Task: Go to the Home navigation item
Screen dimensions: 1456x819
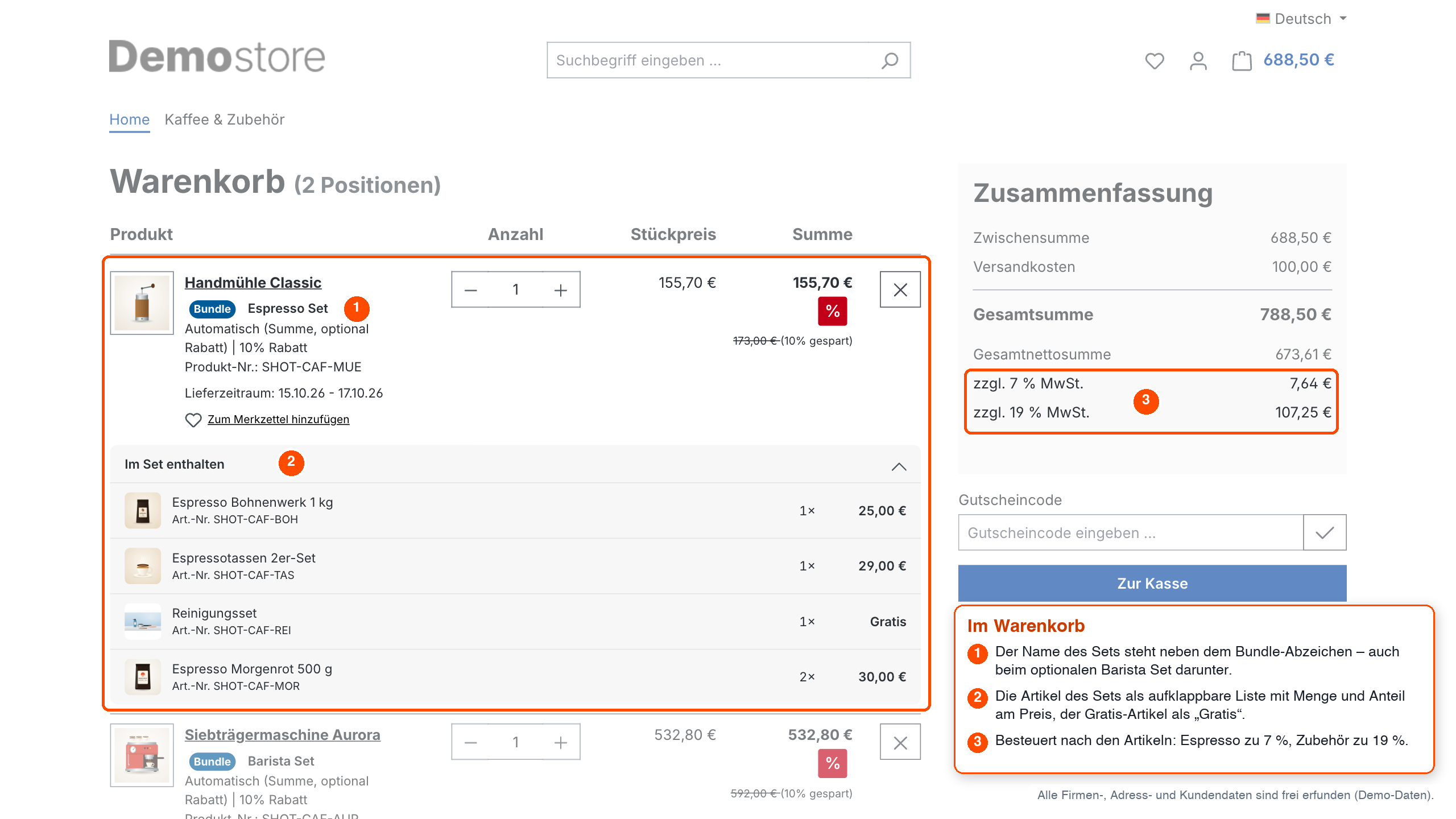Action: pos(129,119)
